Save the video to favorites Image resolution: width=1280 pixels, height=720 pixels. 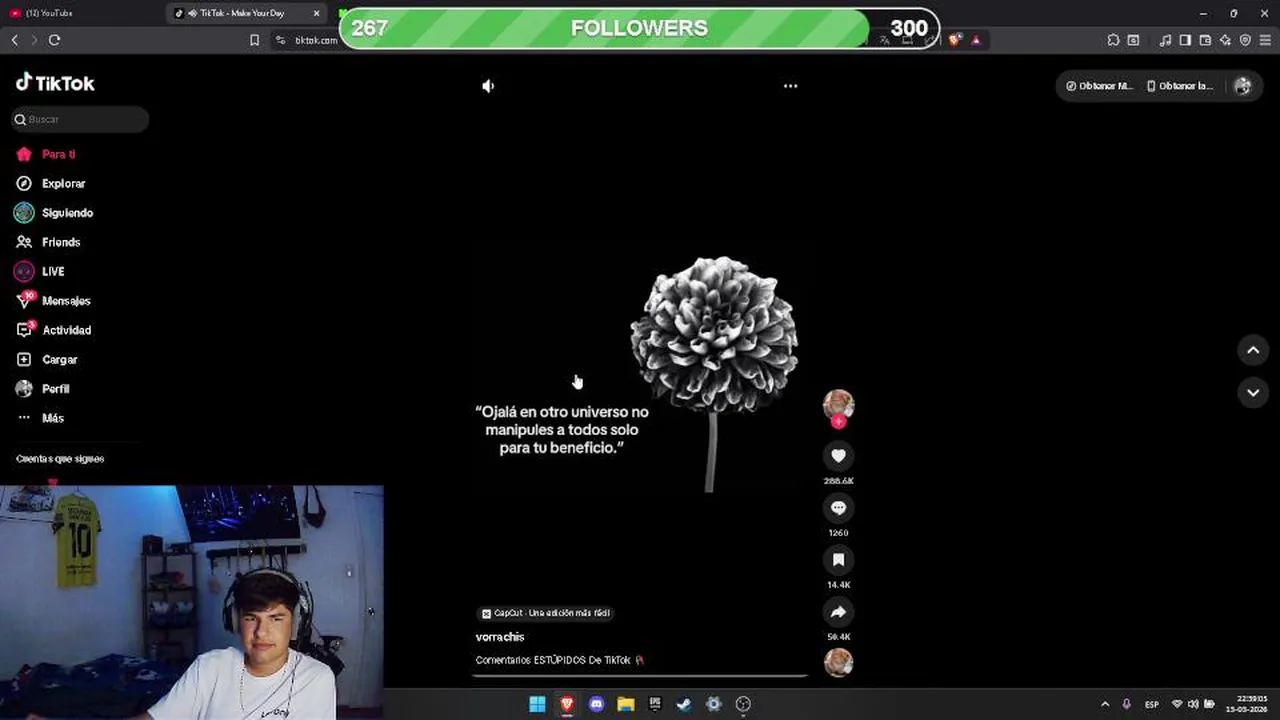click(838, 560)
